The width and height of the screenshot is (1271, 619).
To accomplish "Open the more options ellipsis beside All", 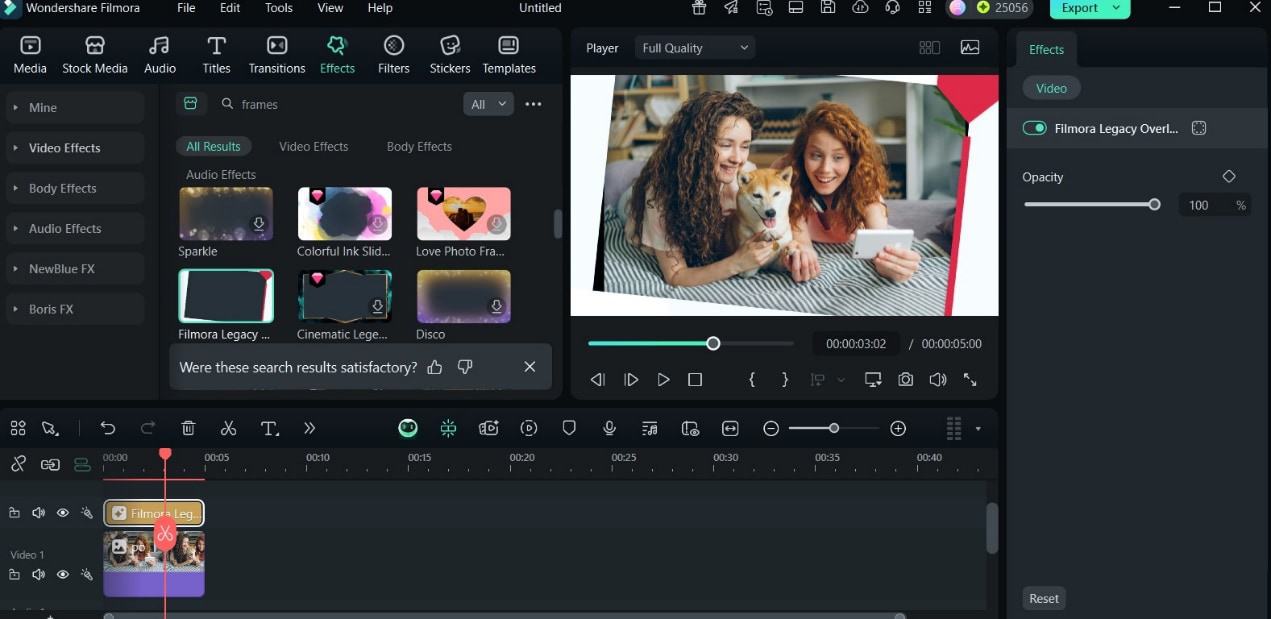I will pyautogui.click(x=533, y=104).
